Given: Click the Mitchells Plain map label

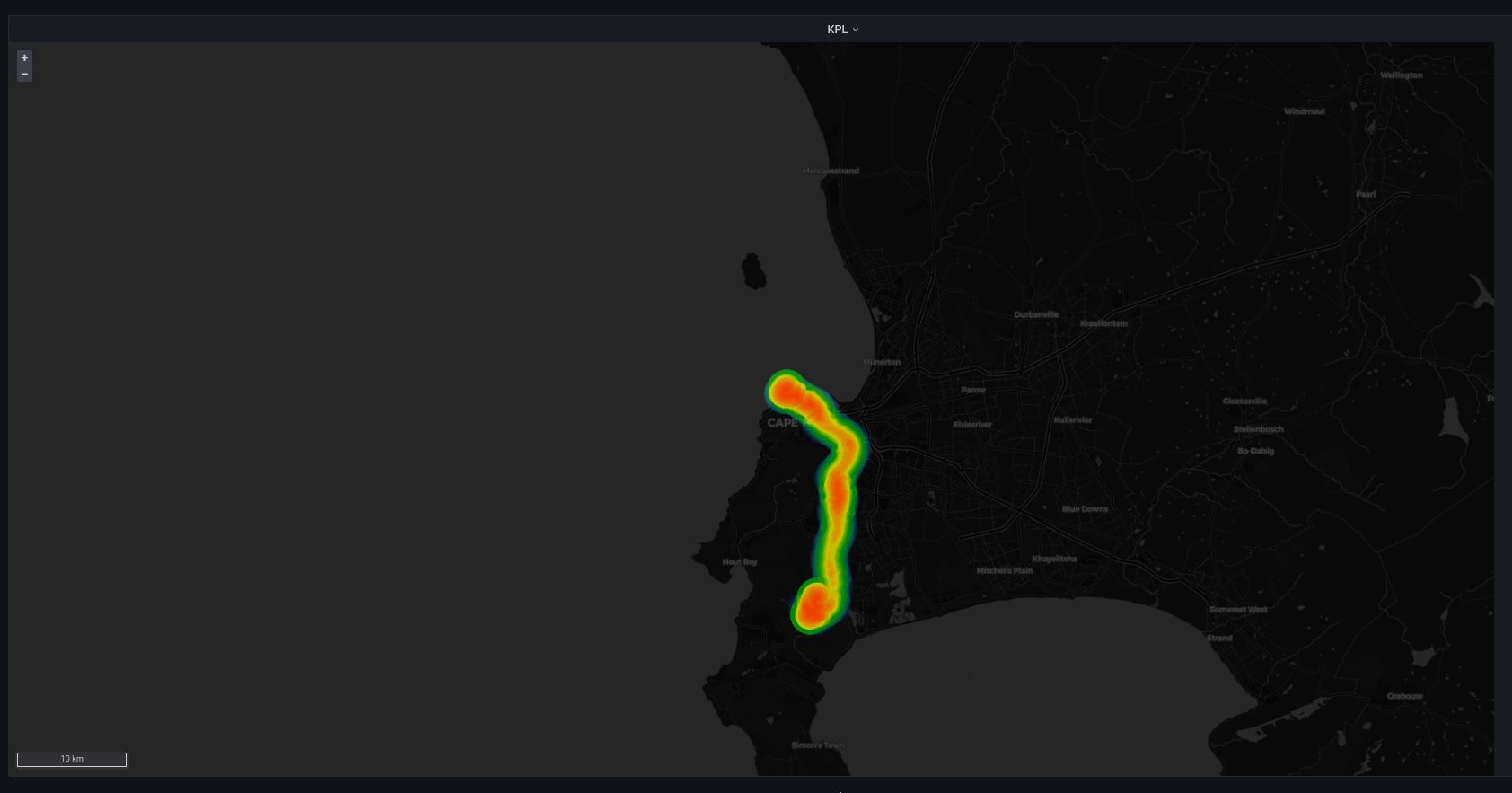Looking at the screenshot, I should tap(1005, 570).
